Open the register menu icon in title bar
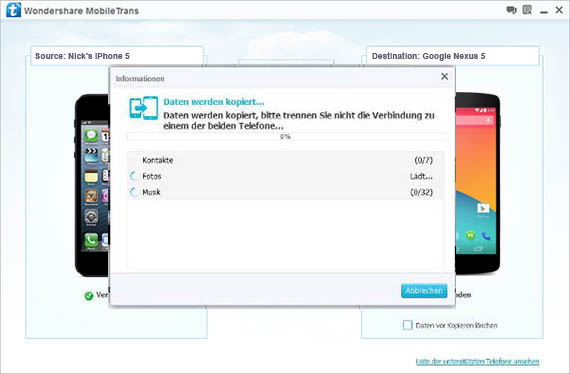The width and height of the screenshot is (570, 374). (527, 10)
